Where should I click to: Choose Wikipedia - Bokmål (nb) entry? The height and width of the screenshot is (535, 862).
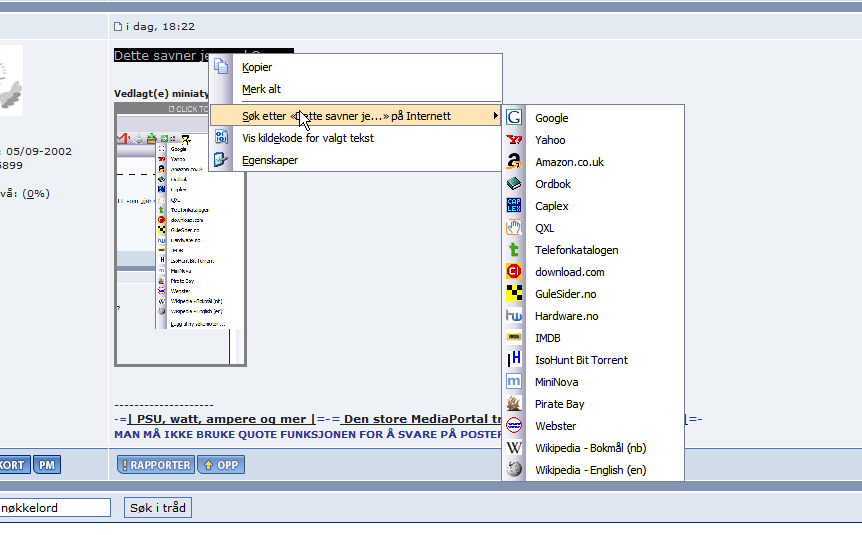[x=593, y=448]
